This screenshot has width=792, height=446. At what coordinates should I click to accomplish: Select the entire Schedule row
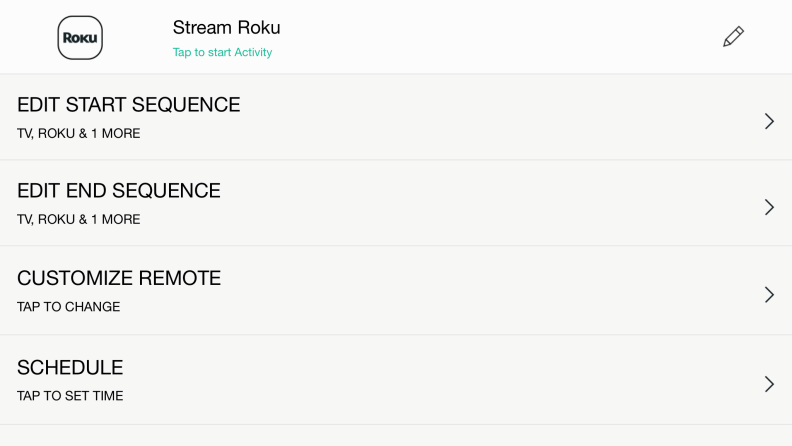click(396, 380)
